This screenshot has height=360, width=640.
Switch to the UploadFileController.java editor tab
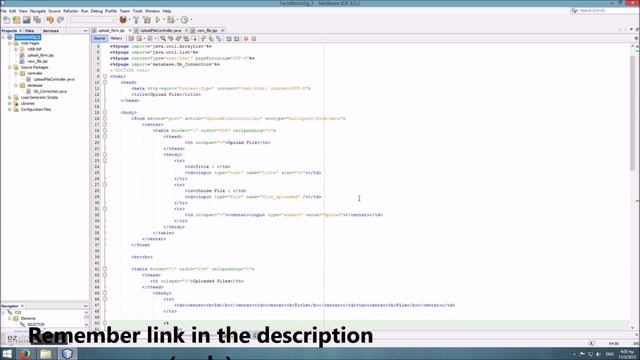click(160, 31)
